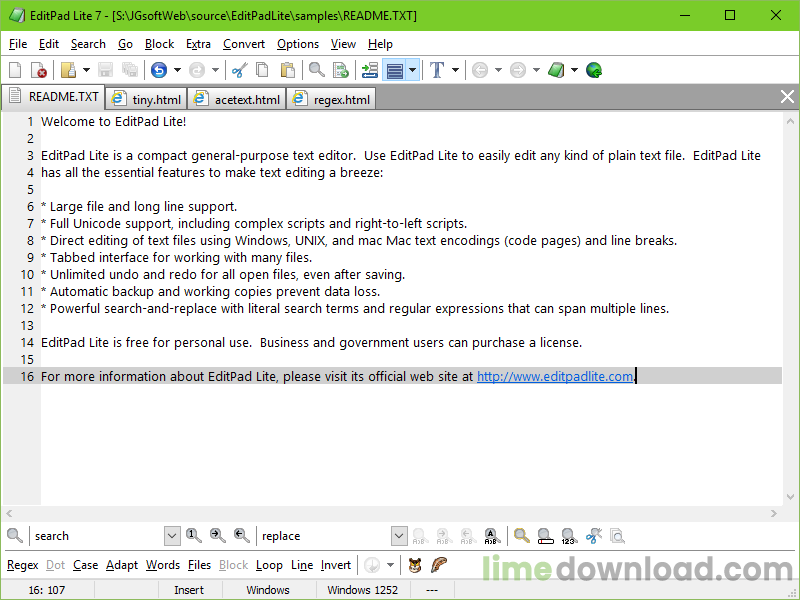Screen dimensions: 800x600
Task: Click the globe web browser icon
Action: coord(594,70)
